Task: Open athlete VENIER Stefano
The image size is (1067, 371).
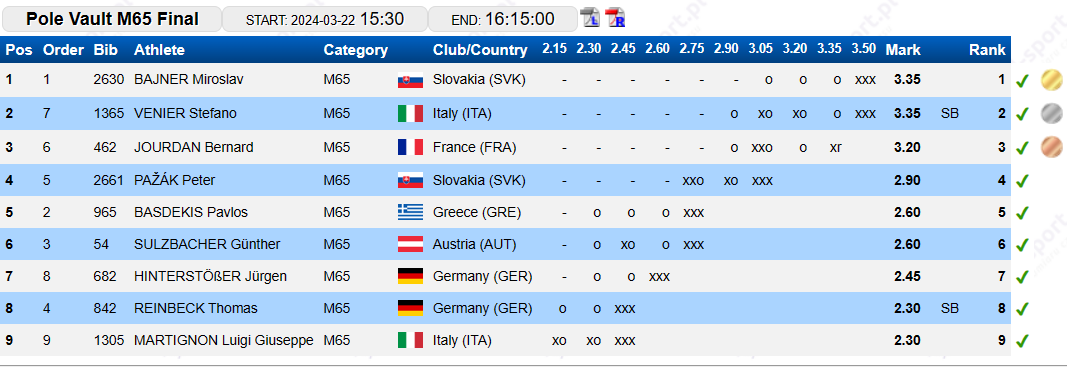Action: (185, 113)
